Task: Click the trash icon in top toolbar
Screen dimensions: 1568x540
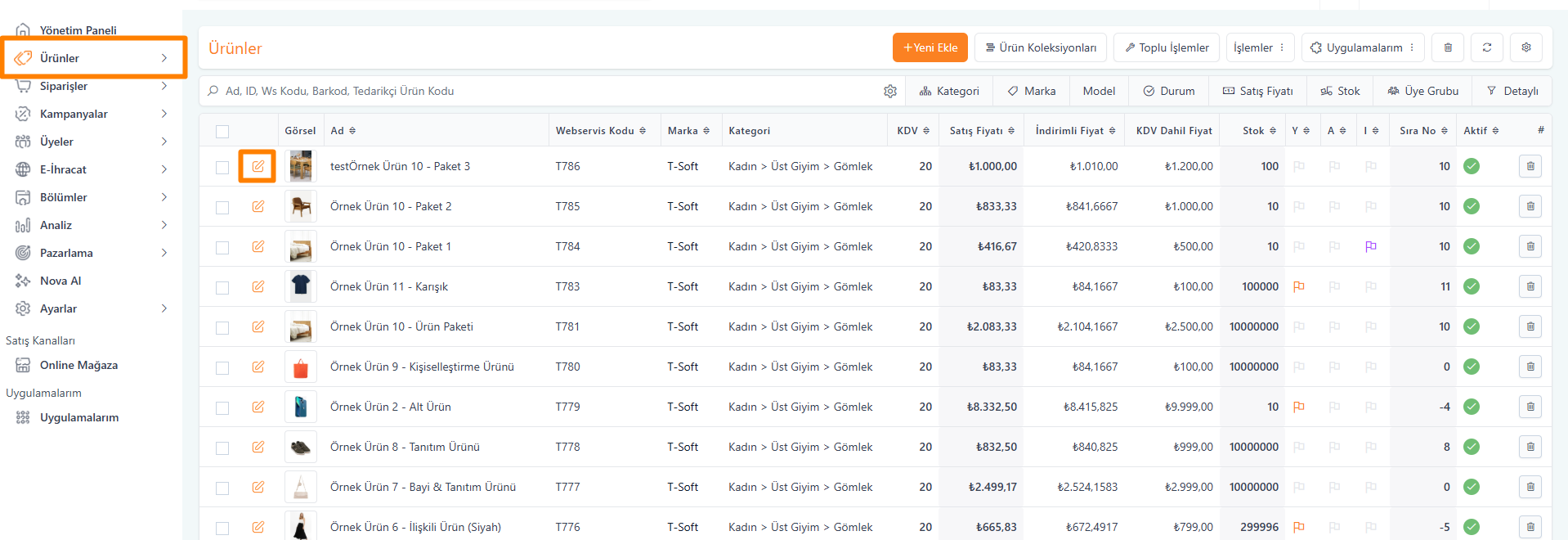Action: (x=1447, y=47)
